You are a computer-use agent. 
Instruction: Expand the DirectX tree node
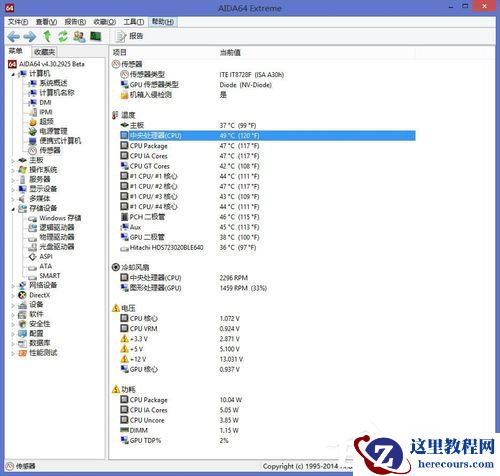pyautogui.click(x=13, y=295)
